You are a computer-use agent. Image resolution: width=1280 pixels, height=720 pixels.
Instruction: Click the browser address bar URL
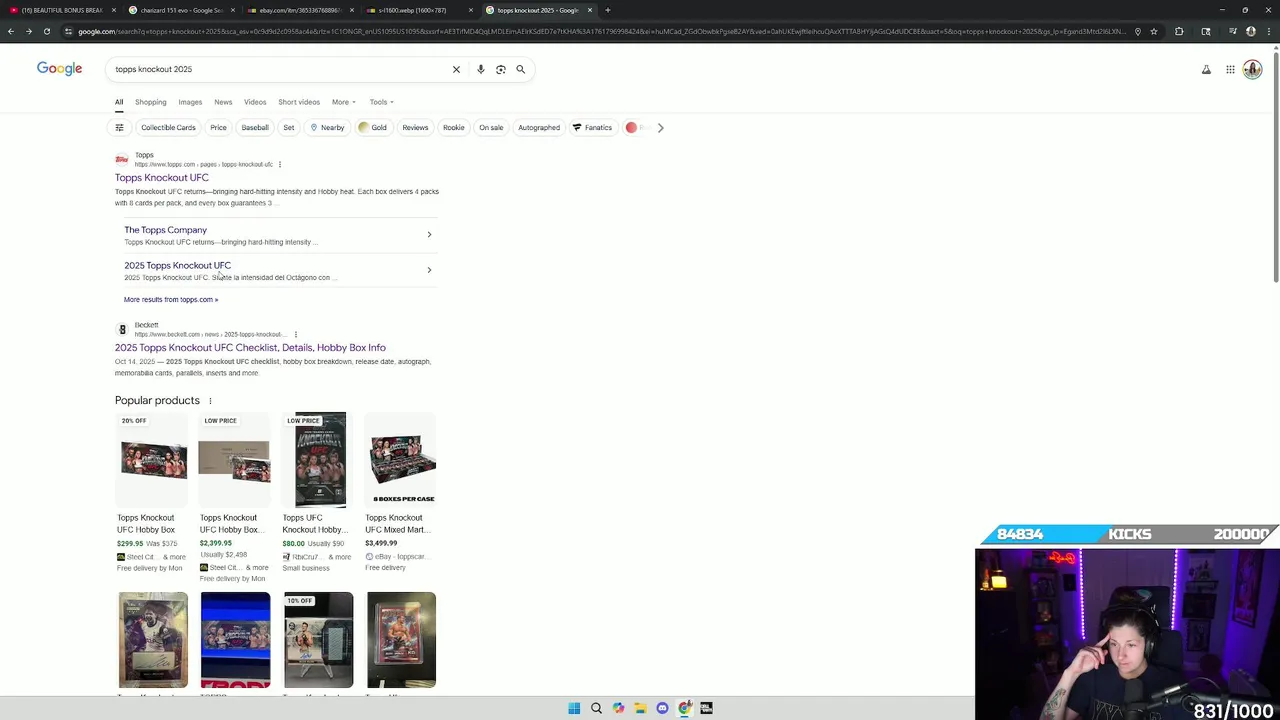pos(600,31)
